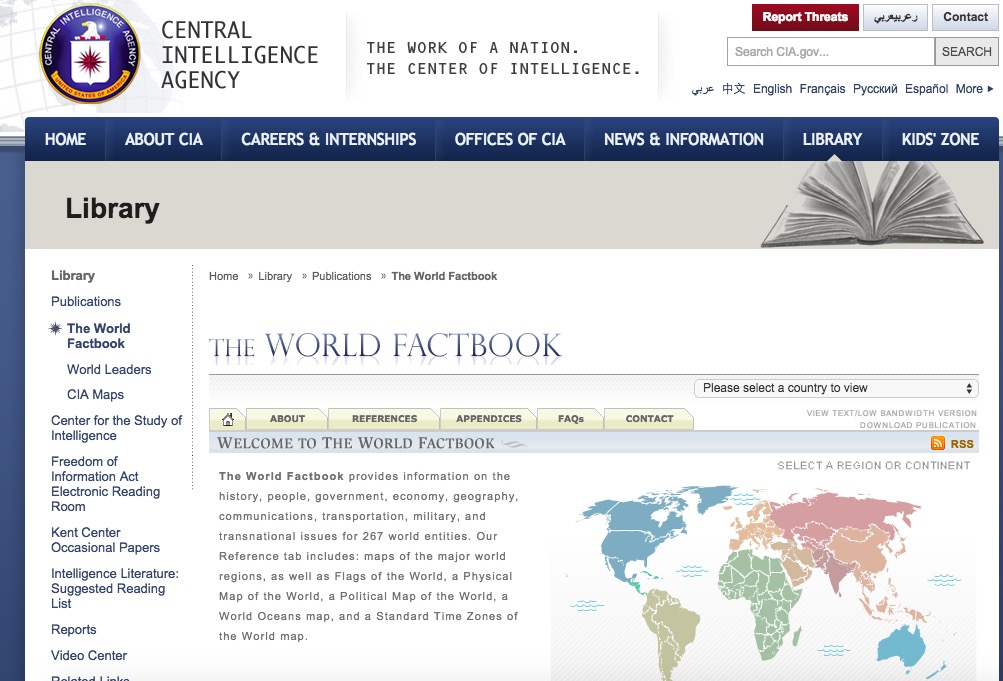Switch language to Français
This screenshot has height=681, width=1003.
(x=822, y=89)
